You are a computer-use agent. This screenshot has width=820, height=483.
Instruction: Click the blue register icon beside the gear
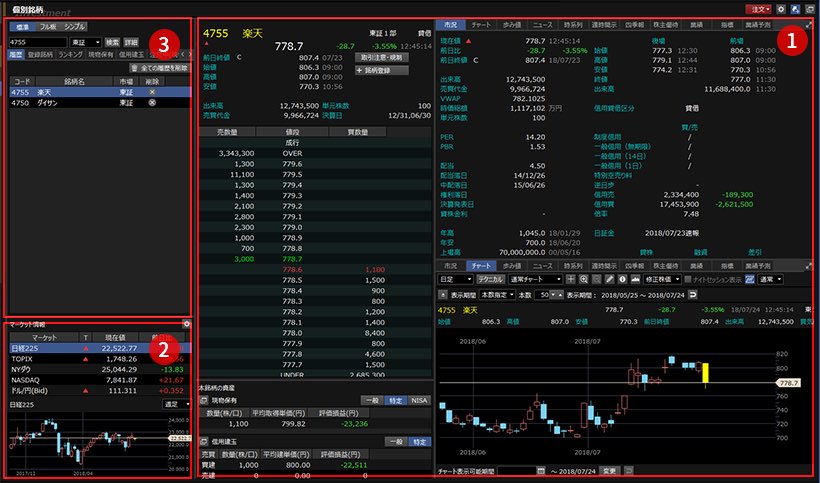tap(795, 9)
